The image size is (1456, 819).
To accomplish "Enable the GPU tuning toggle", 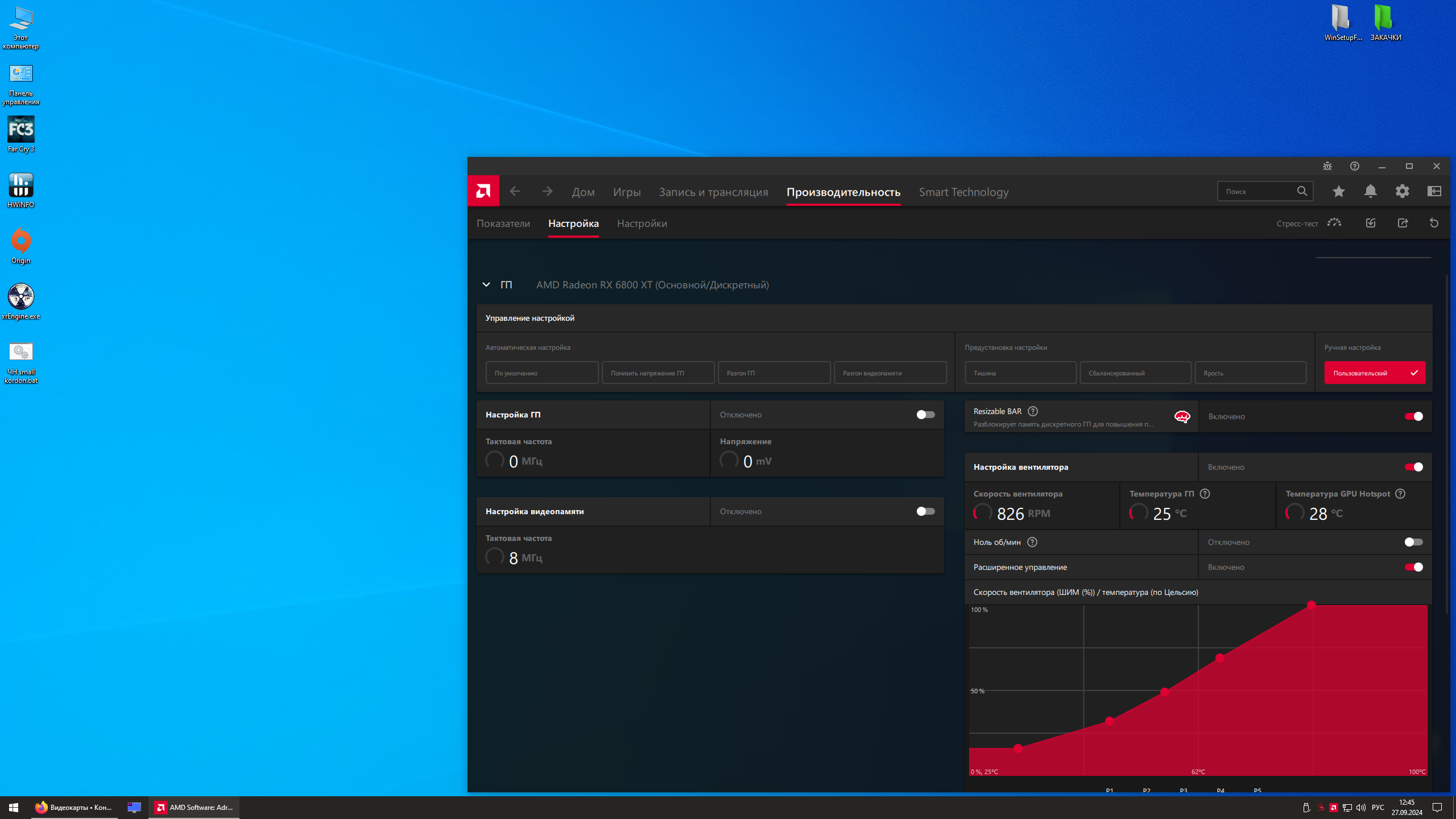I will 925,415.
